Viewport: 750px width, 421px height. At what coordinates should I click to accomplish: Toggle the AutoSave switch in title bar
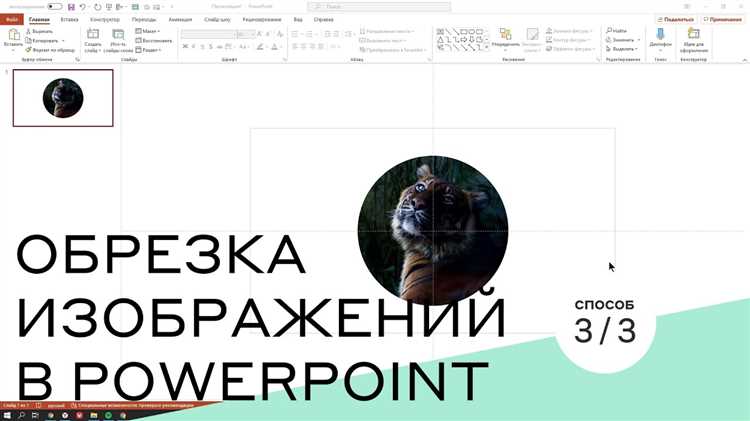tap(55, 7)
